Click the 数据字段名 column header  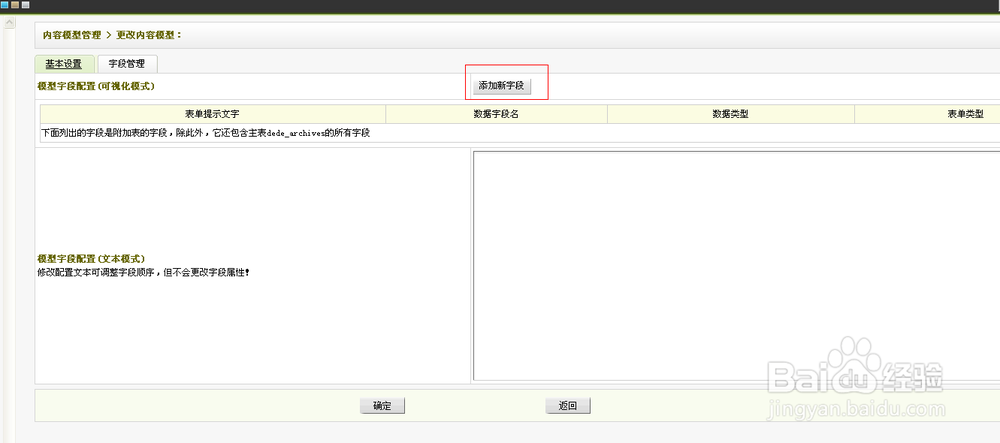[496, 114]
